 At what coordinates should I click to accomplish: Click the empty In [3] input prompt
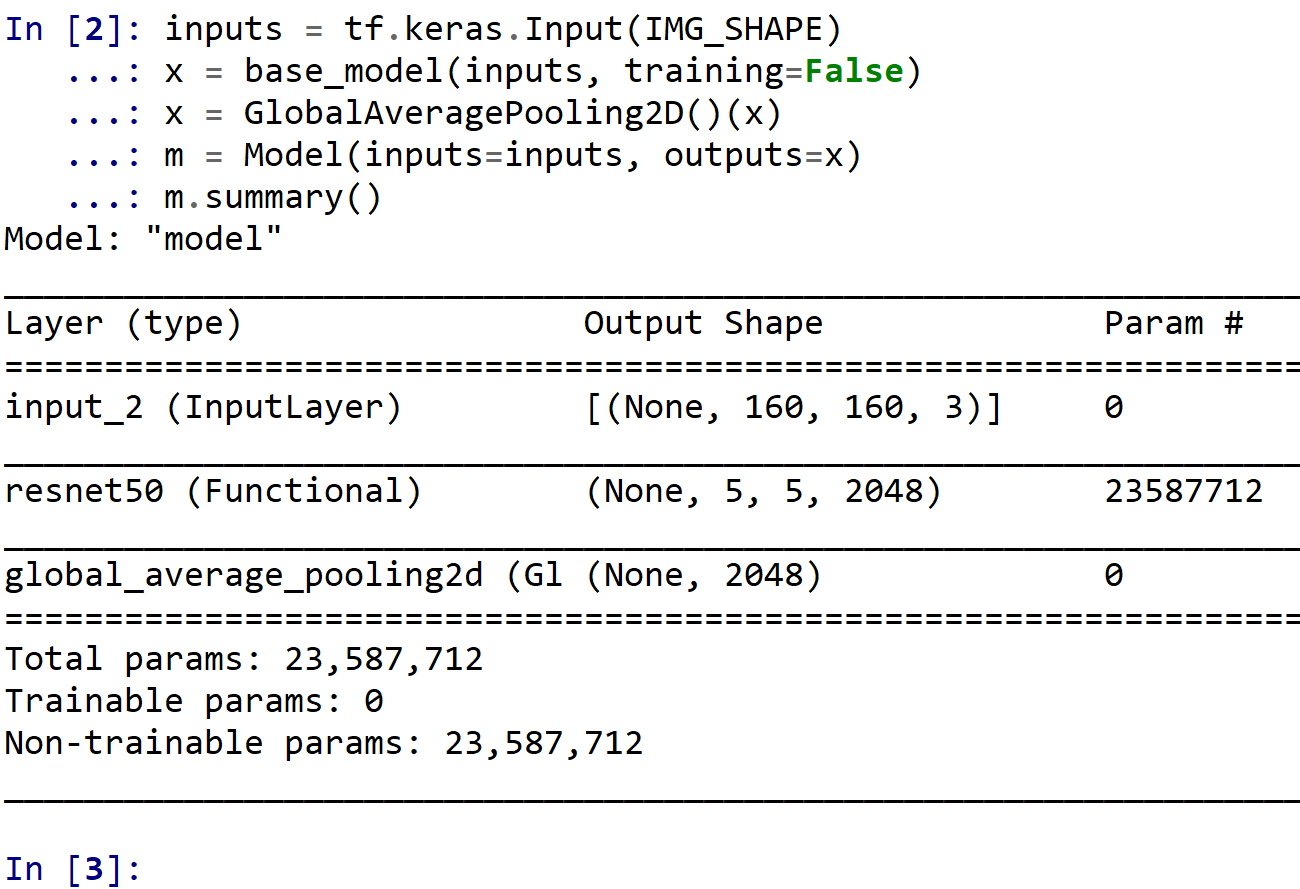75,868
